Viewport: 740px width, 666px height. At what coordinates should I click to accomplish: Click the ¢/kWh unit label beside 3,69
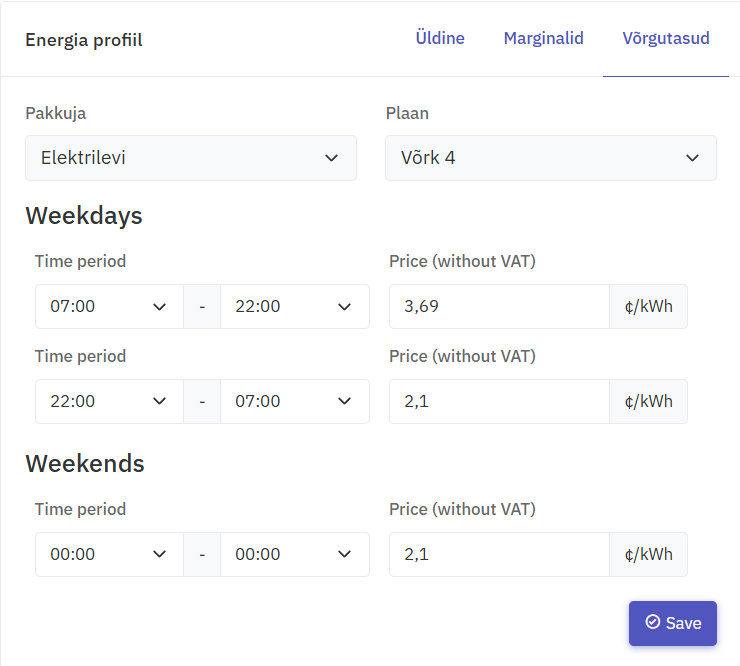click(x=648, y=306)
